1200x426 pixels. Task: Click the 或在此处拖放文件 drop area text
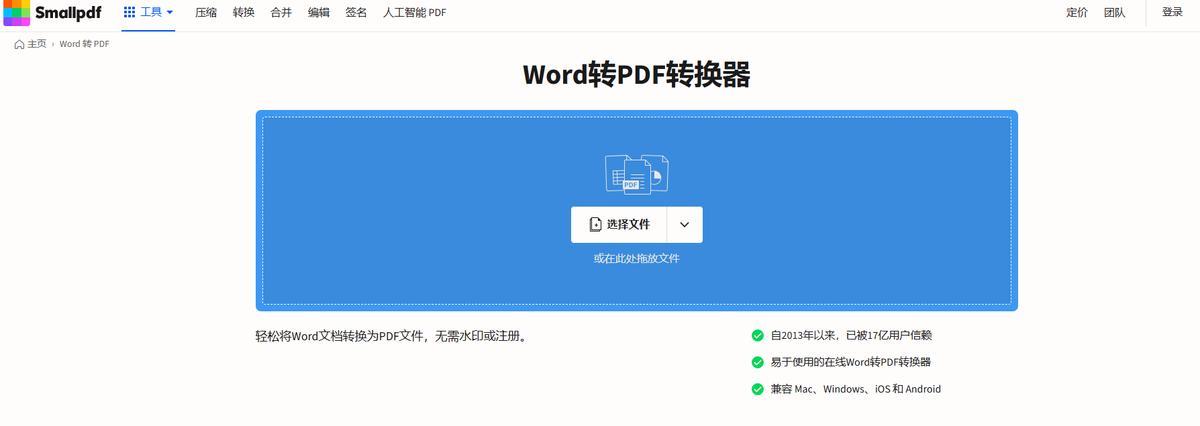click(636, 259)
